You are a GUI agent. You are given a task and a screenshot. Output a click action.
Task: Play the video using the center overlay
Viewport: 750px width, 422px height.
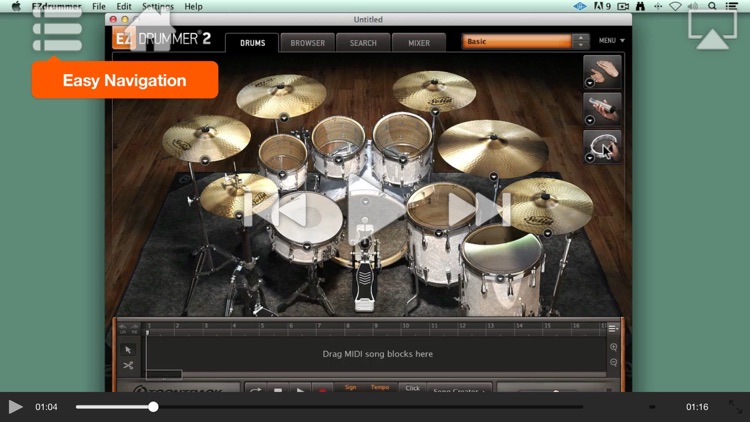tap(376, 210)
